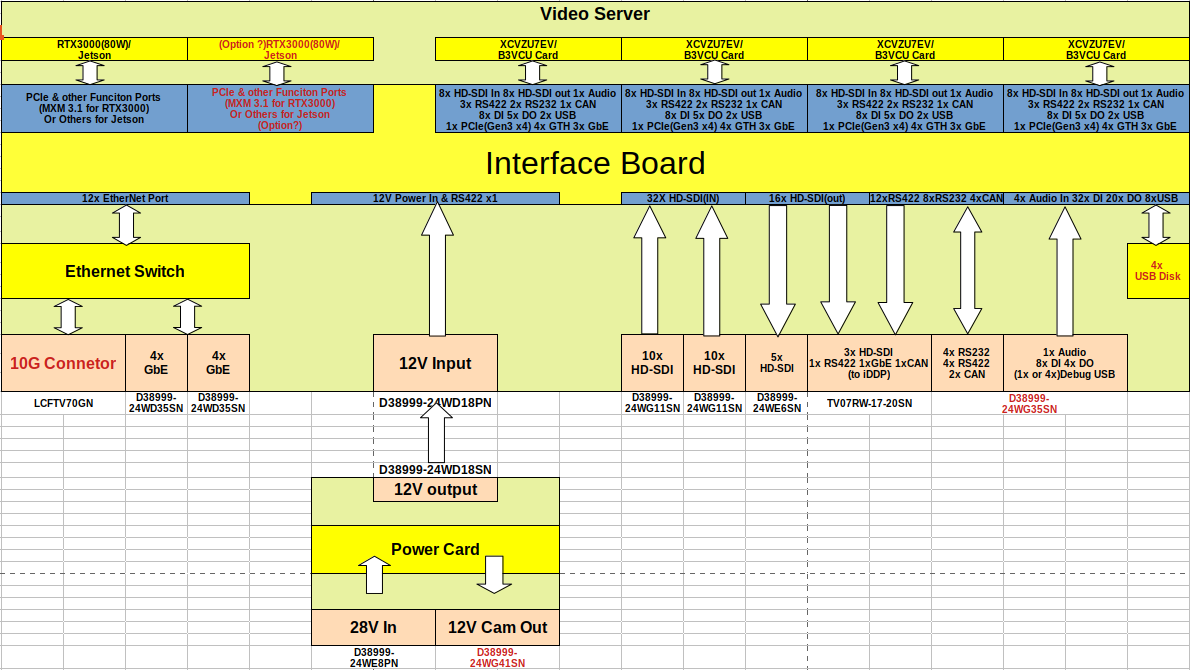
Task: Click the red 10G Connetor box
Action: coord(63,363)
